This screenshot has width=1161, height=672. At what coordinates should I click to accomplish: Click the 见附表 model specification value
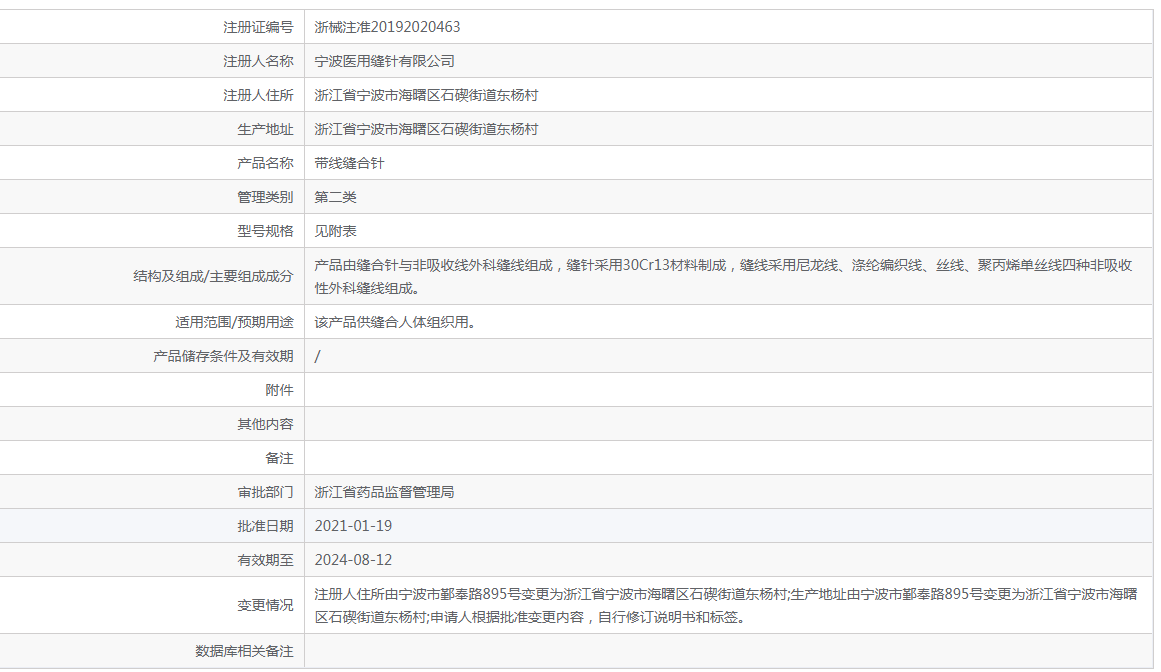pyautogui.click(x=335, y=231)
